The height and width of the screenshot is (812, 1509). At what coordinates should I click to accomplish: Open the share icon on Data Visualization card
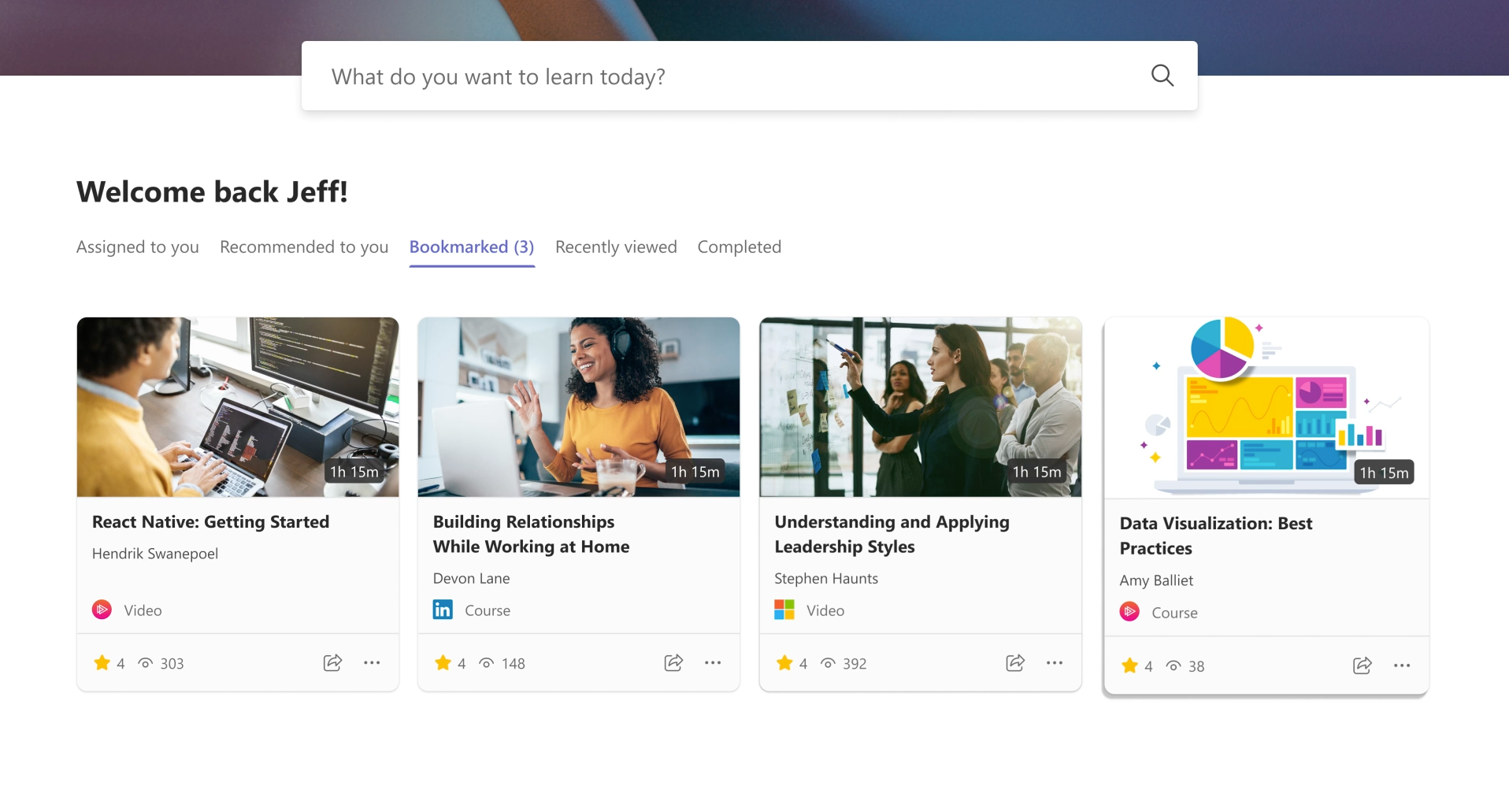(x=1363, y=665)
